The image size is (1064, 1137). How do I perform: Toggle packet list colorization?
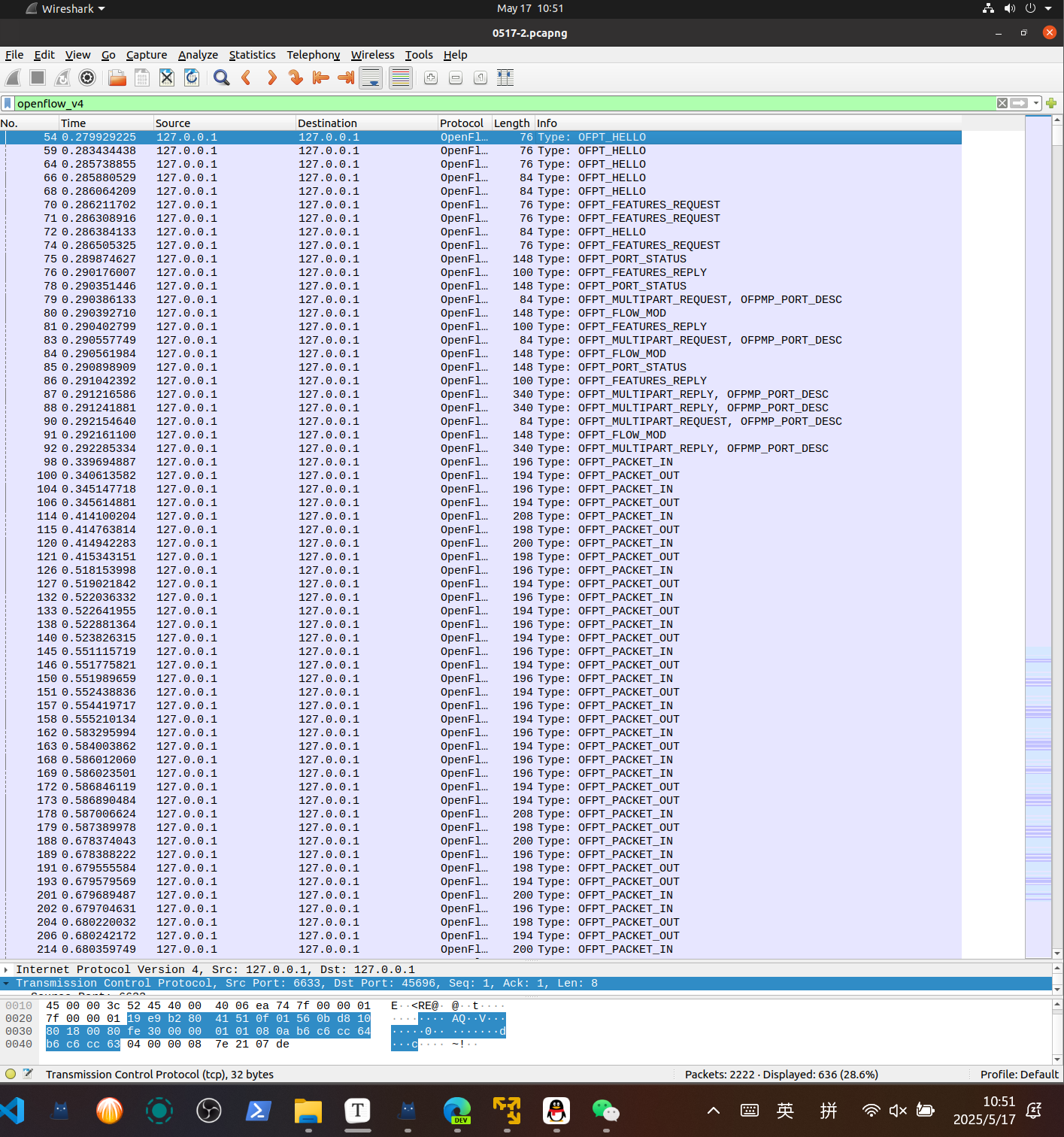[x=400, y=77]
